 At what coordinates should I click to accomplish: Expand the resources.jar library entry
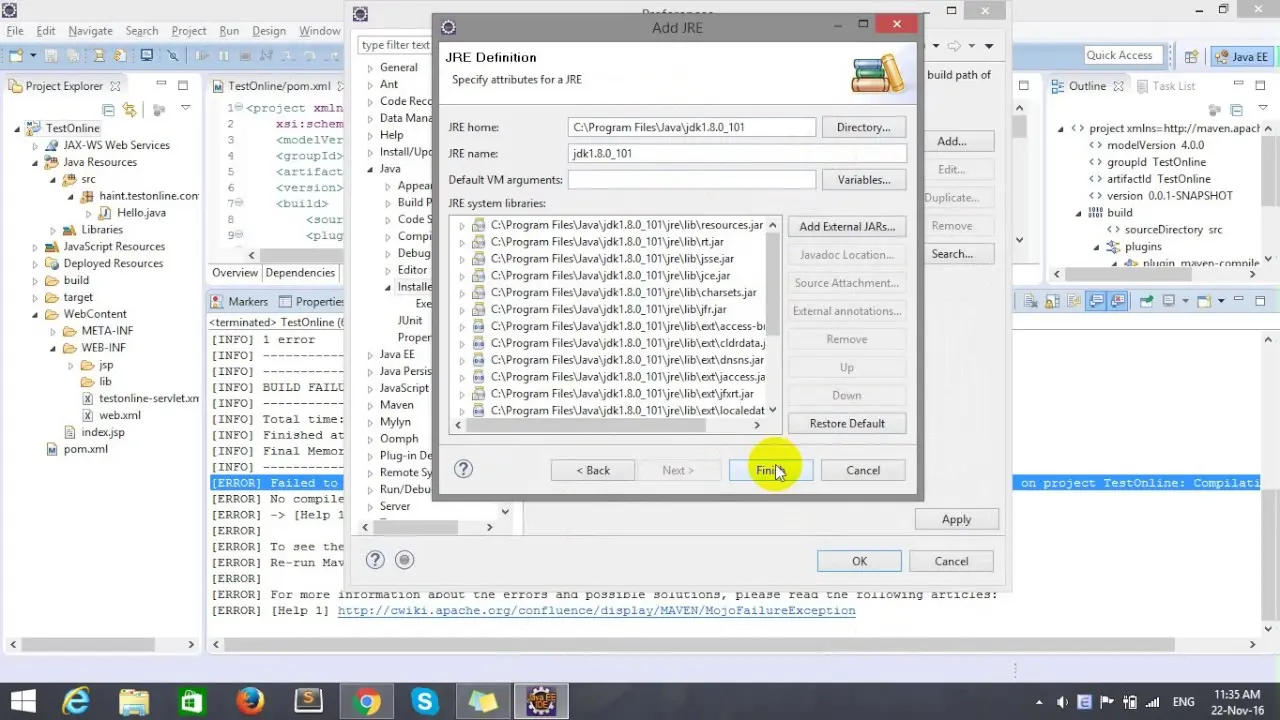point(462,226)
